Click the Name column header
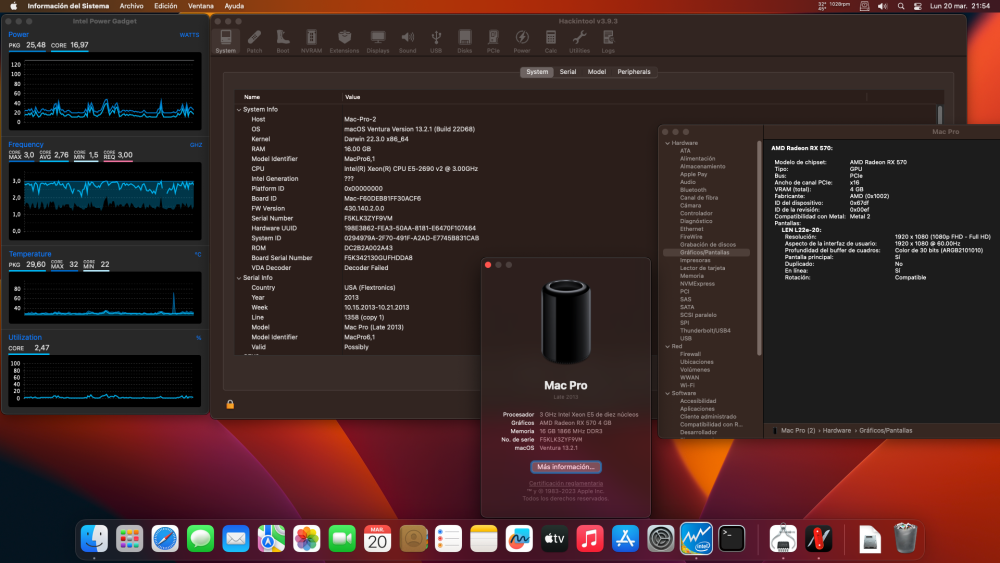The width and height of the screenshot is (1000, 563). [x=252, y=97]
